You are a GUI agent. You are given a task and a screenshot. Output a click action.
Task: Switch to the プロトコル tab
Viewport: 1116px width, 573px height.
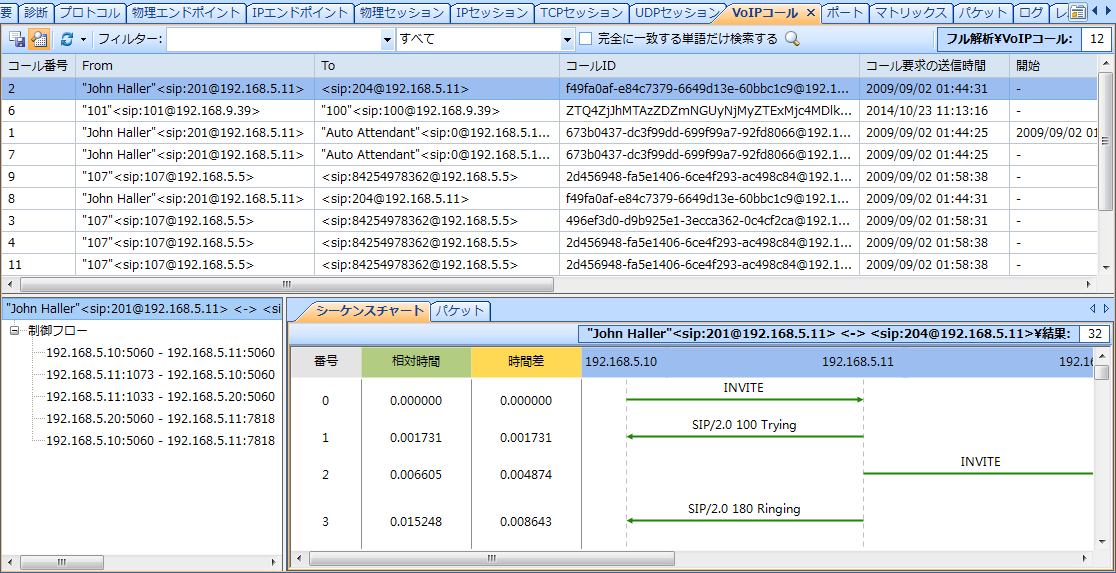[90, 13]
